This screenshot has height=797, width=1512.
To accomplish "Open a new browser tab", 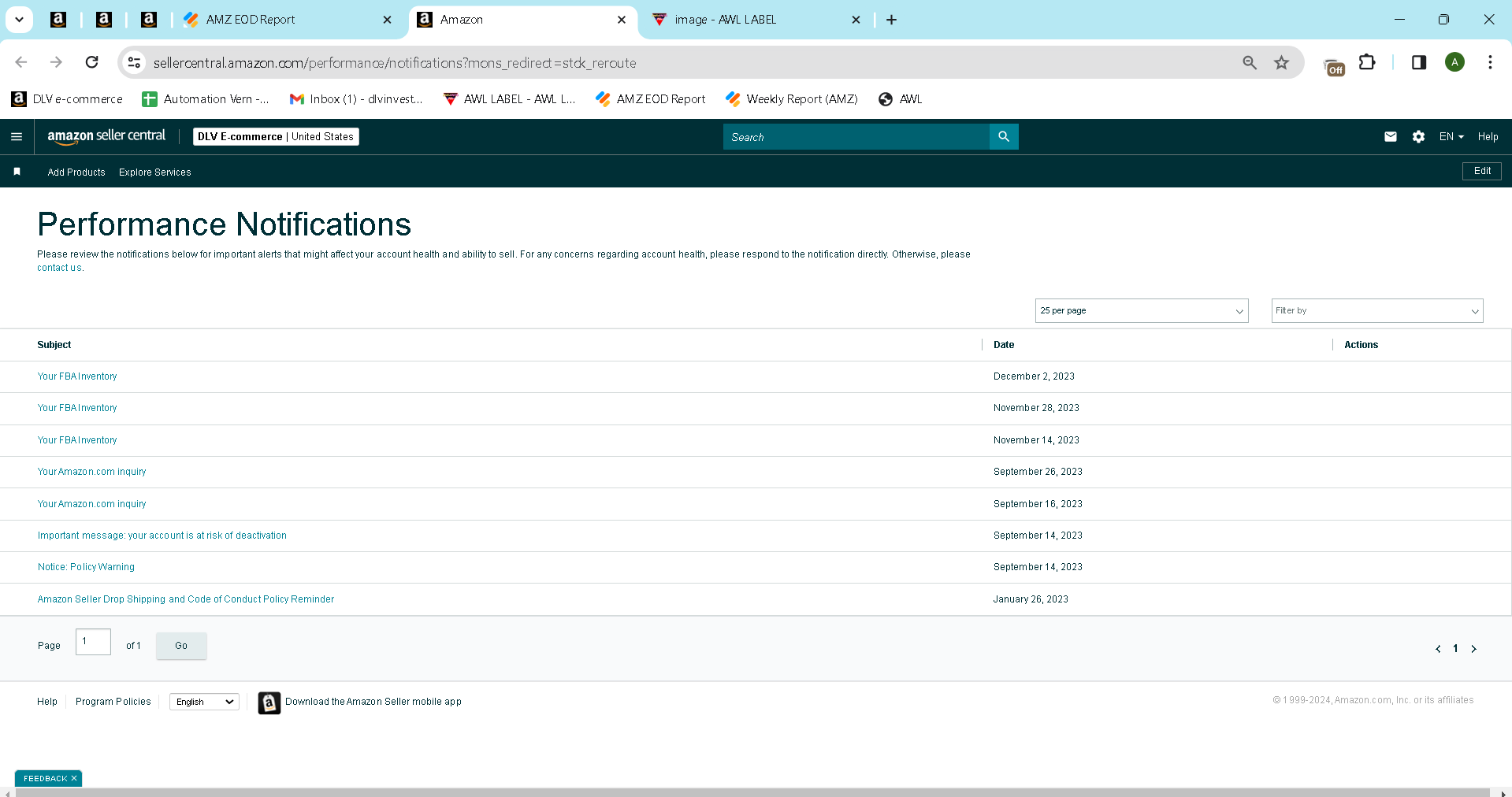I will (891, 20).
